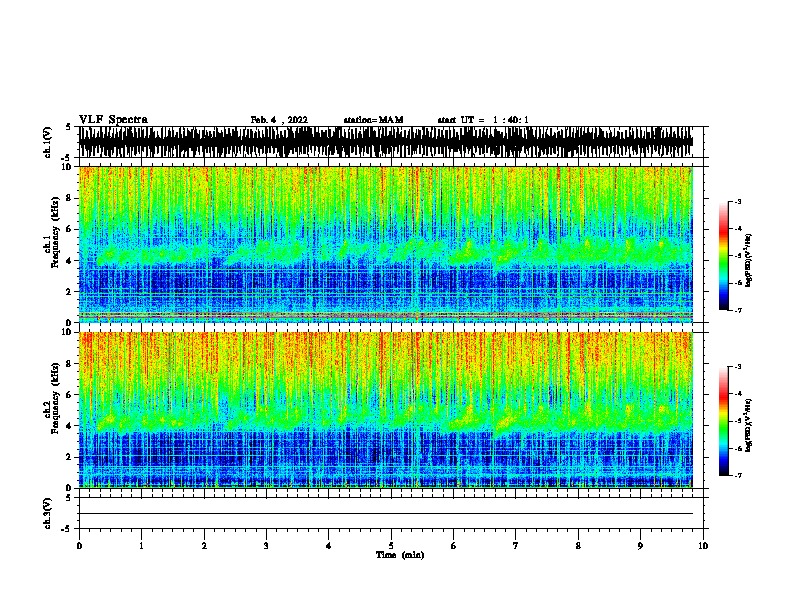Click the ch.2 colorbar log(PSD) label
This screenshot has height=612, width=792.
point(749,426)
